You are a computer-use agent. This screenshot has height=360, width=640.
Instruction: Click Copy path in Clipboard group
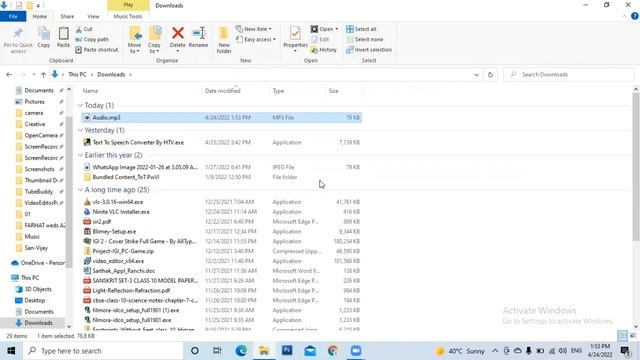(92, 40)
